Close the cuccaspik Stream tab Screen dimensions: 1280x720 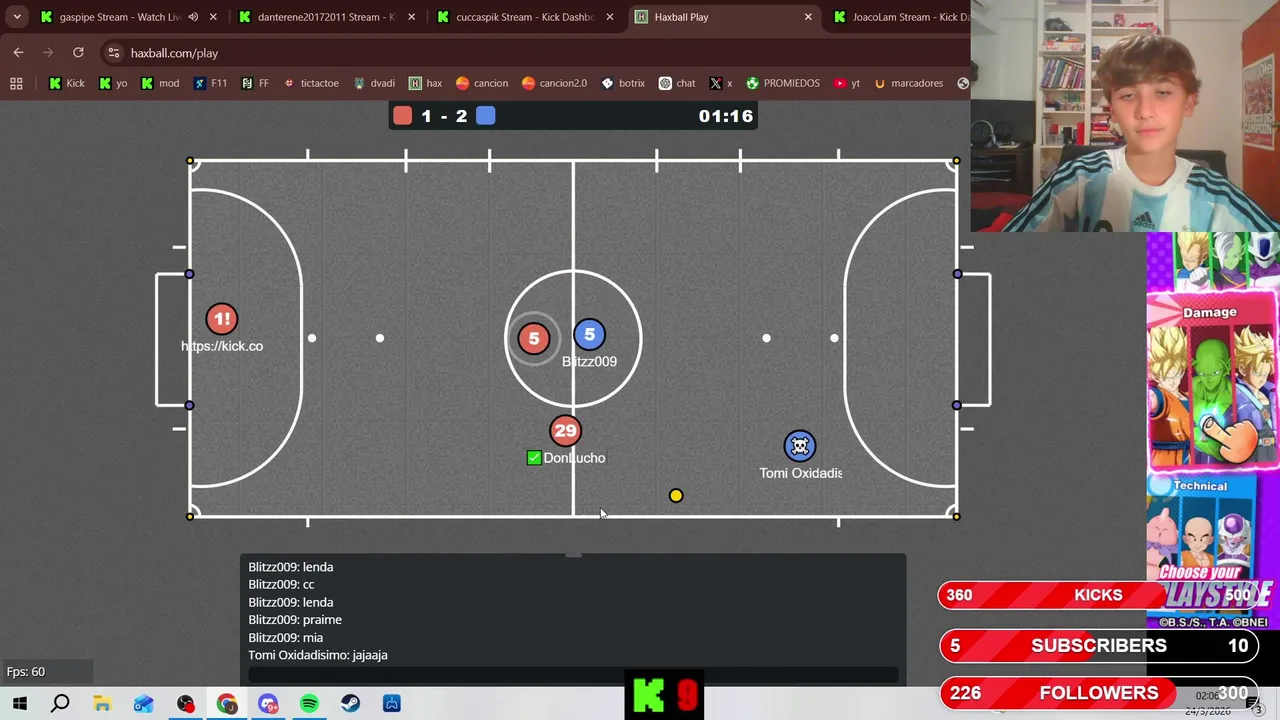609,17
